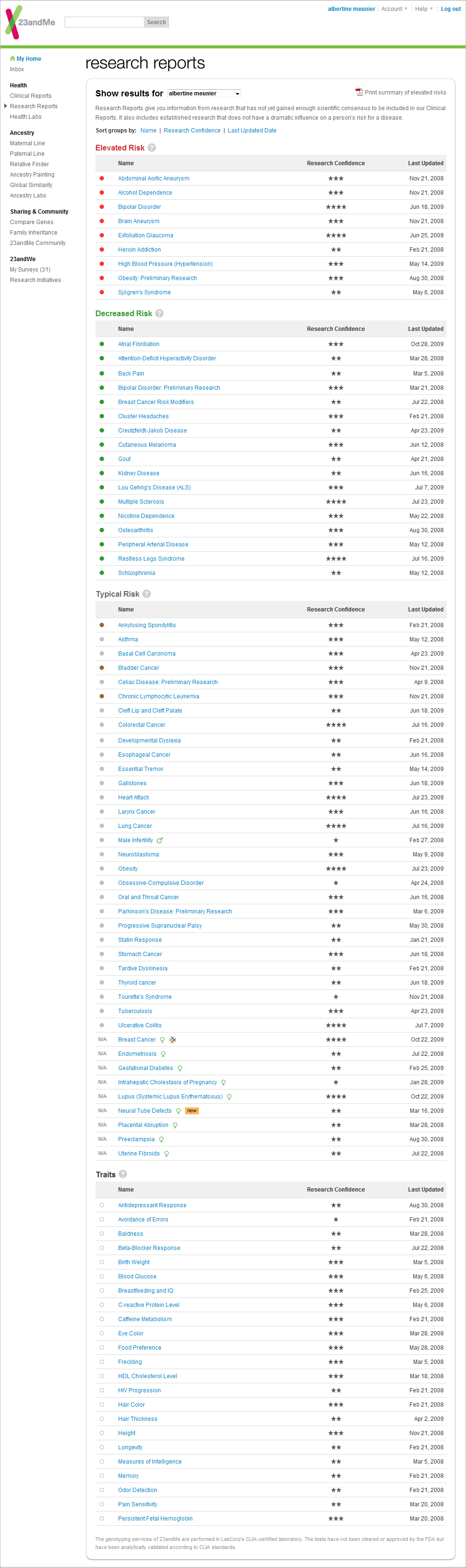
Task: Click My Home in the sidebar
Action: pos(28,59)
